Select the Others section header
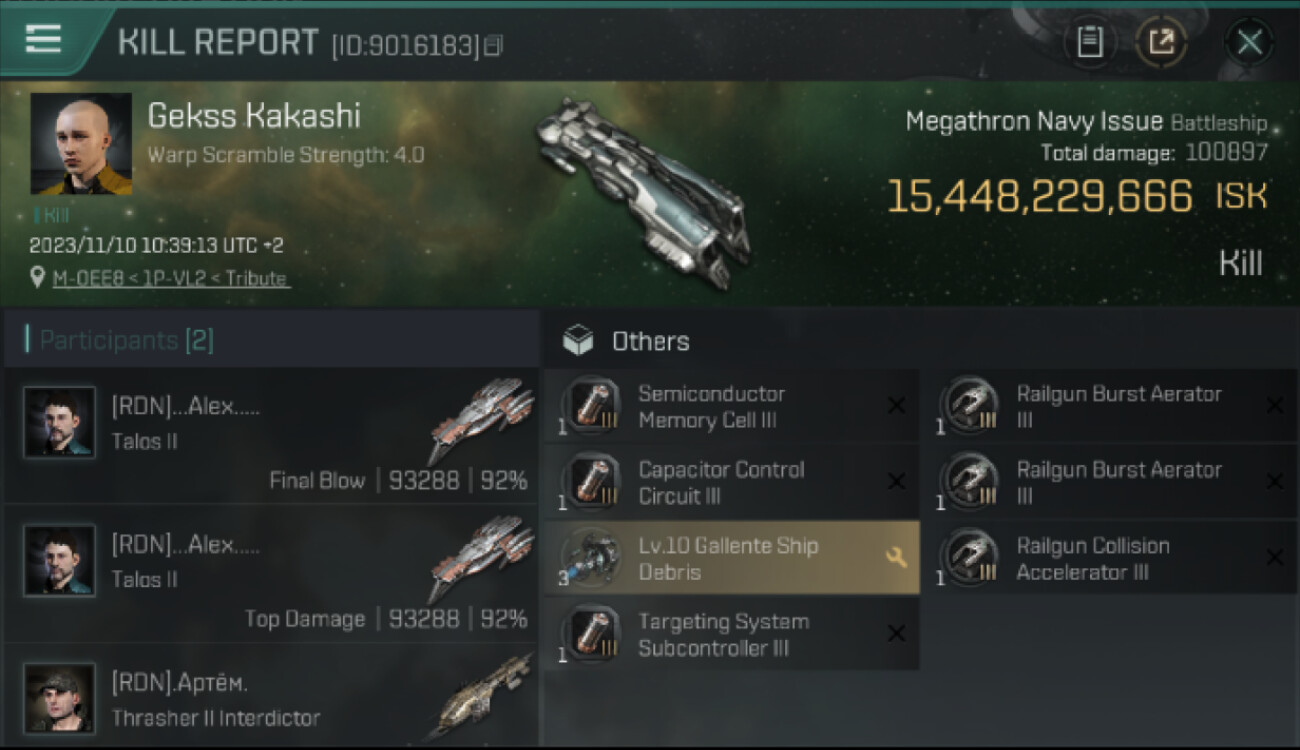Viewport: 1300px width, 750px height. click(650, 342)
